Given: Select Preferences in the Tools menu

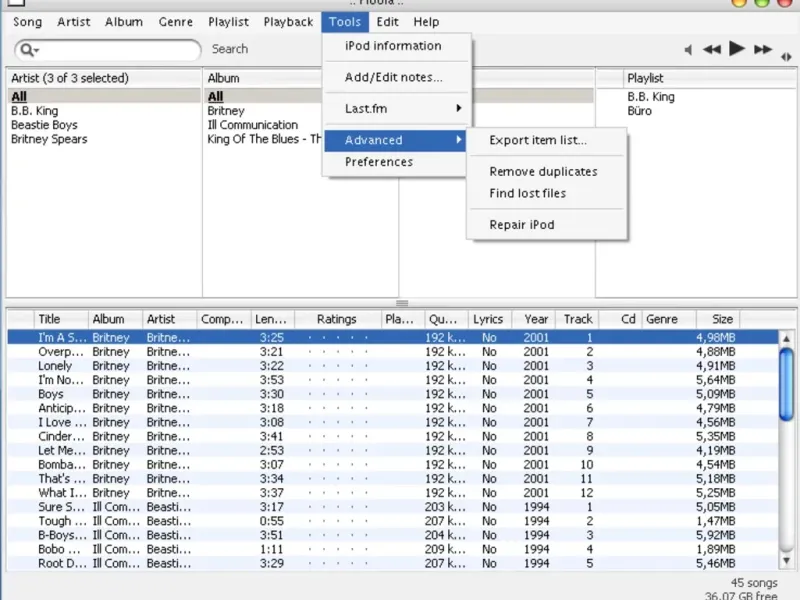Looking at the screenshot, I should pos(378,162).
